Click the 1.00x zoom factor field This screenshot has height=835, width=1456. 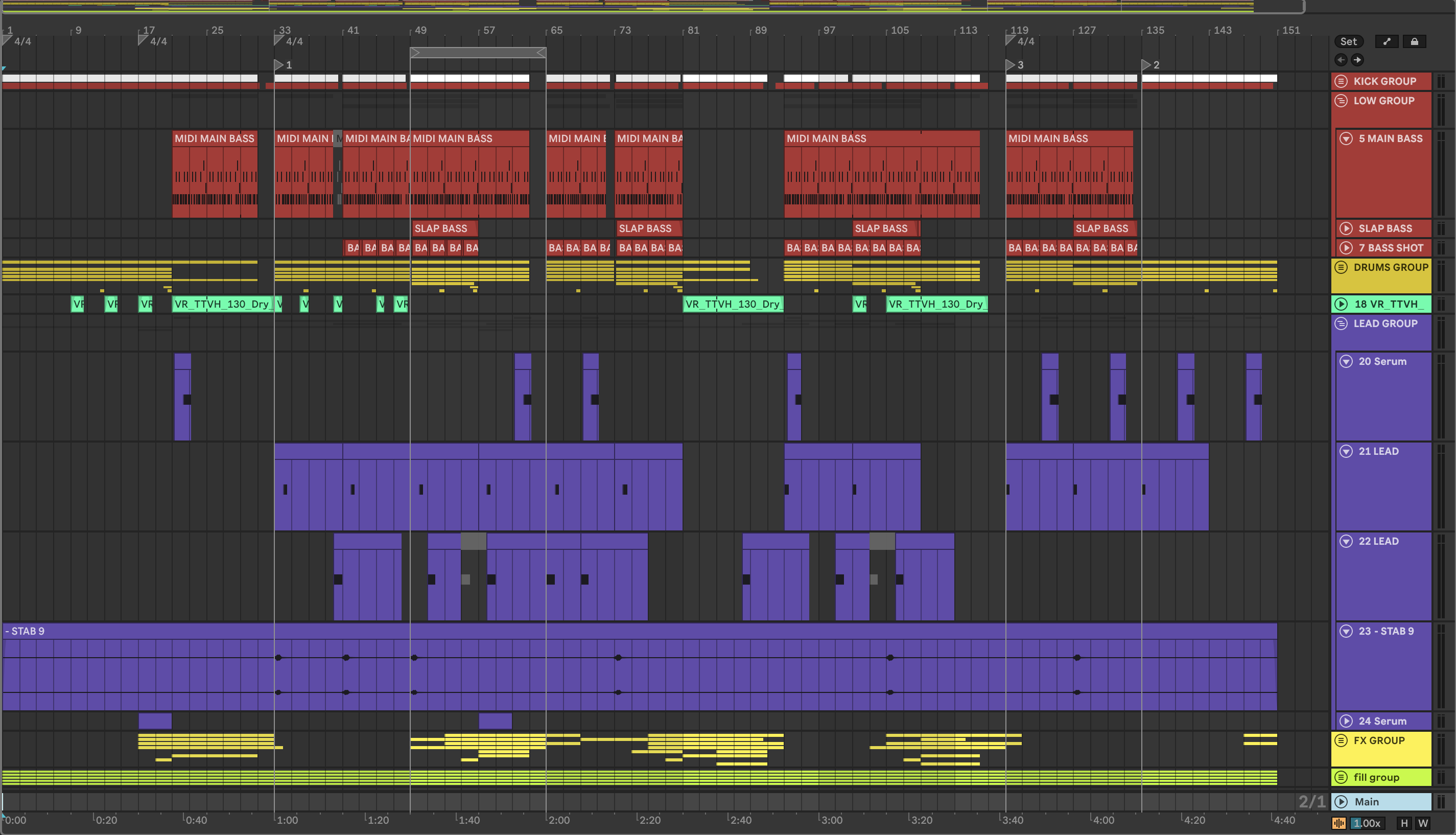1367,823
